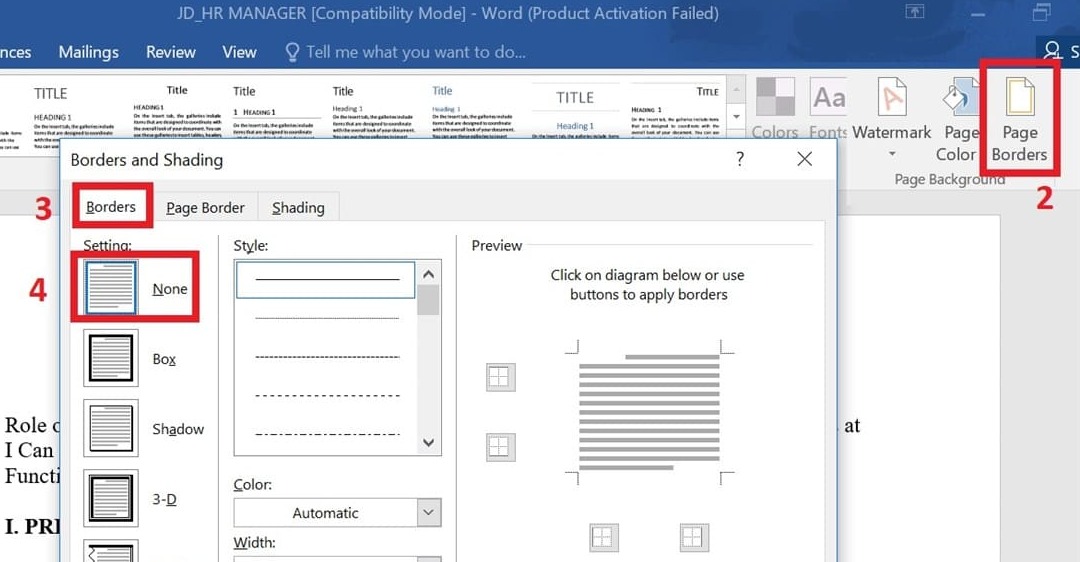
Task: Click the Tell me lightbulb icon
Action: coord(292,52)
